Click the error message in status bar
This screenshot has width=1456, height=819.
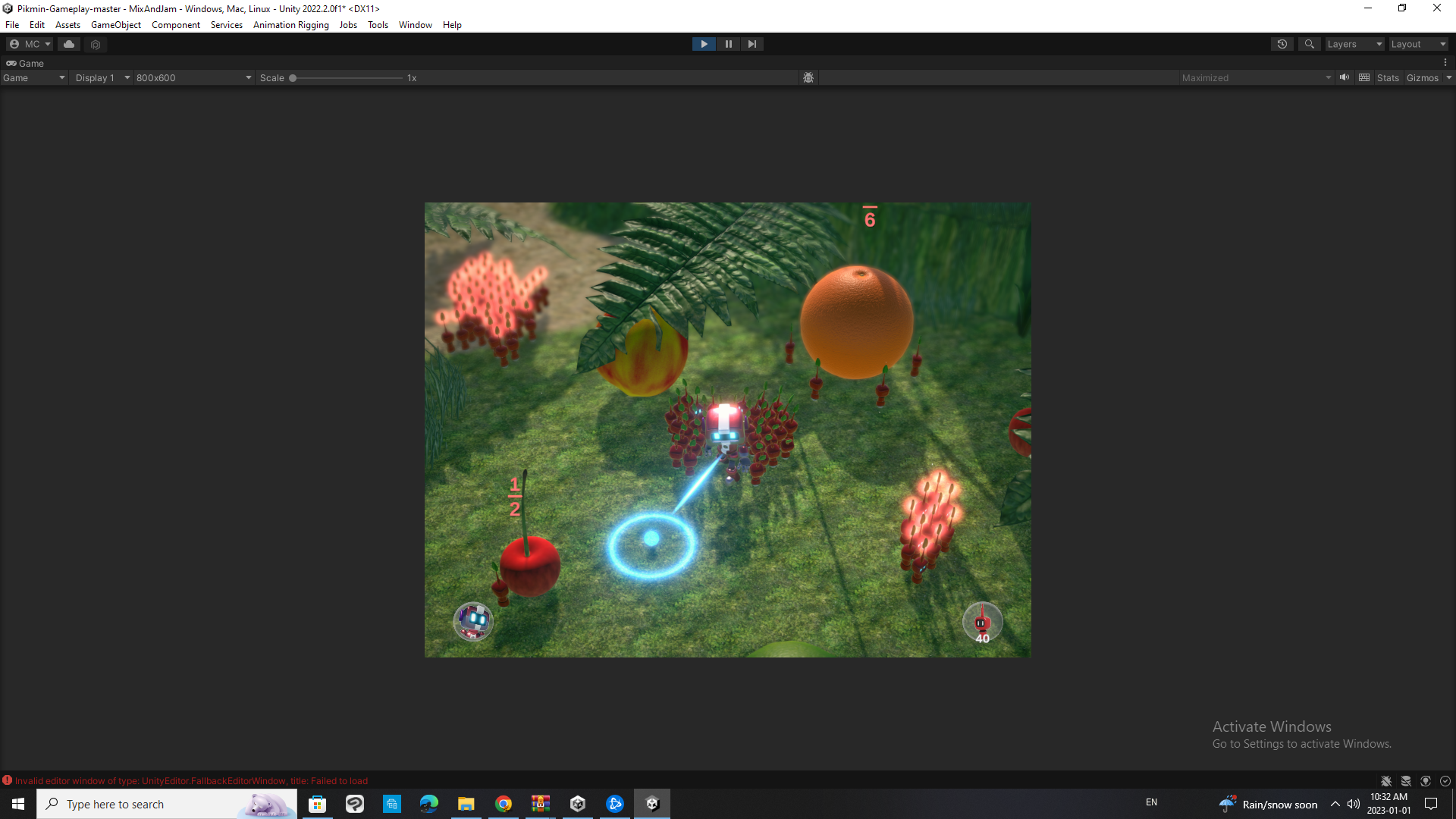(x=191, y=781)
